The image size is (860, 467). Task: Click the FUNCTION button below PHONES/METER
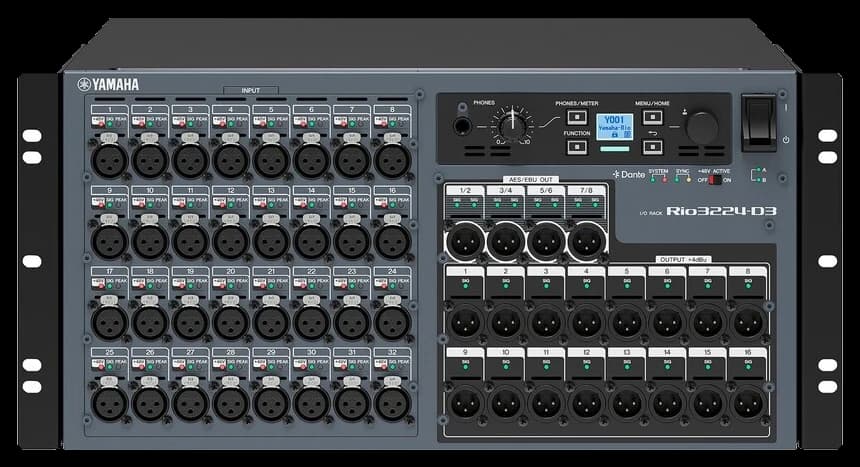click(576, 147)
